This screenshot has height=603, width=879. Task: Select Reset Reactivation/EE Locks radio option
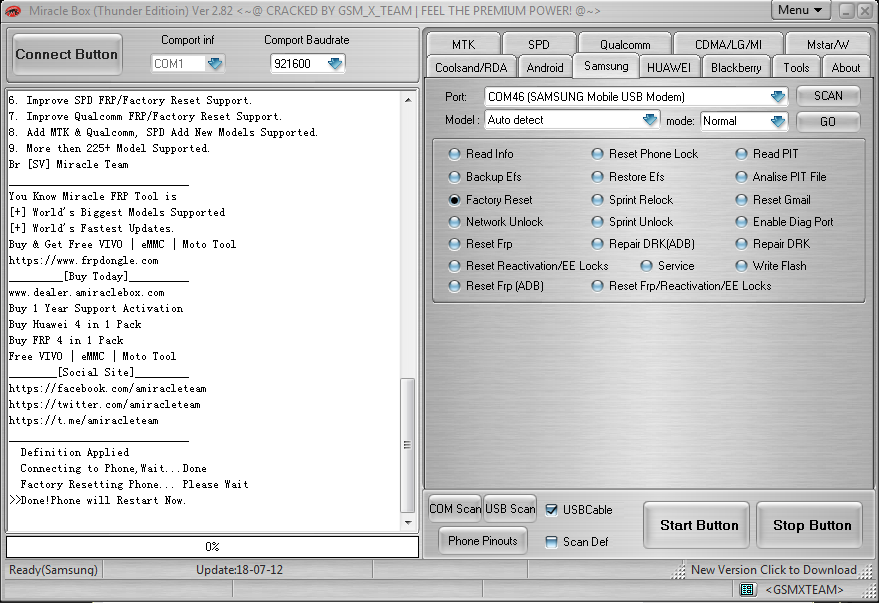455,266
